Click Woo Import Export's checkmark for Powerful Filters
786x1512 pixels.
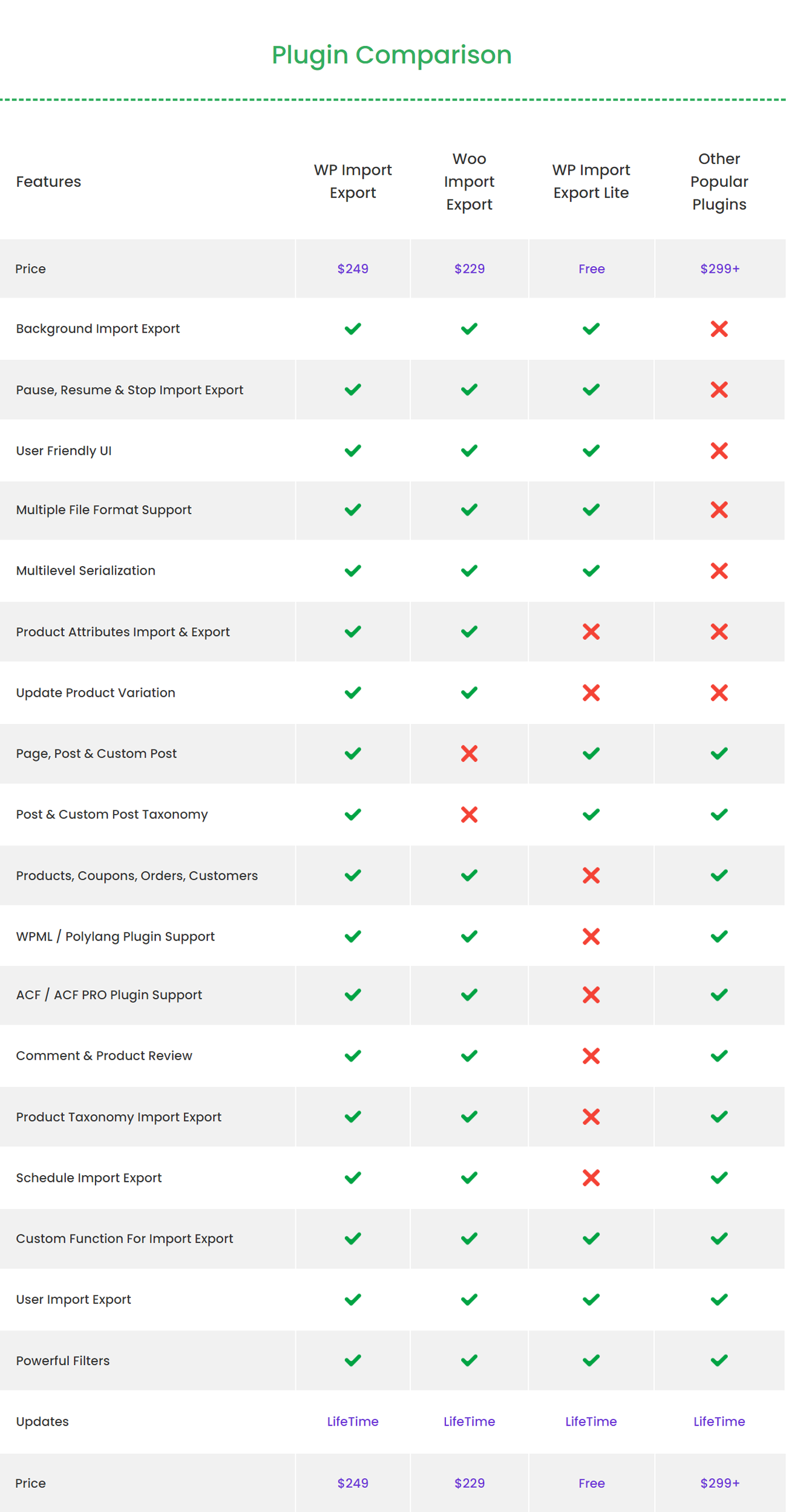click(469, 1360)
